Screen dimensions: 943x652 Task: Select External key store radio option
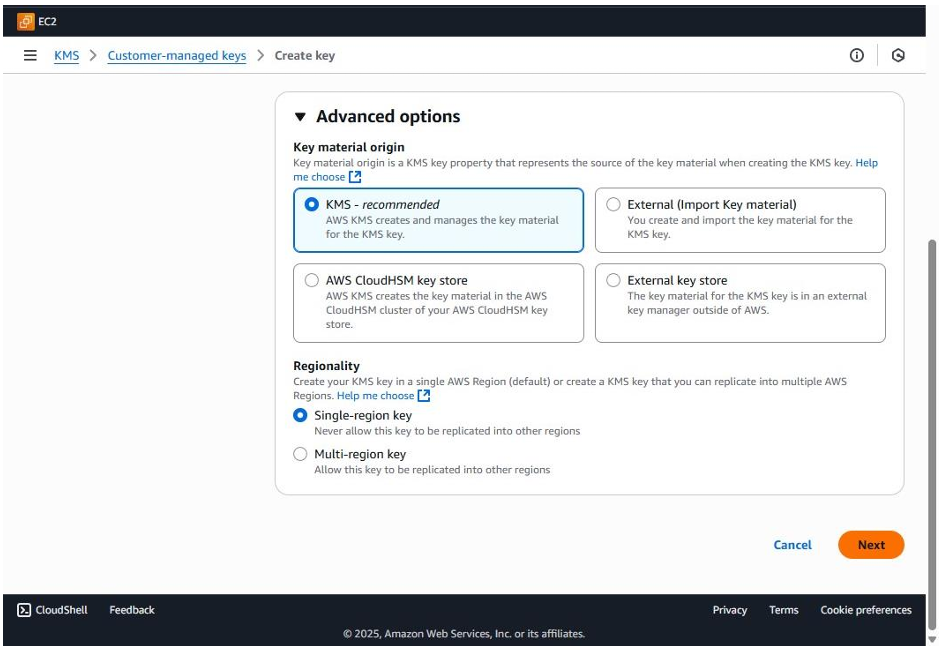click(613, 280)
